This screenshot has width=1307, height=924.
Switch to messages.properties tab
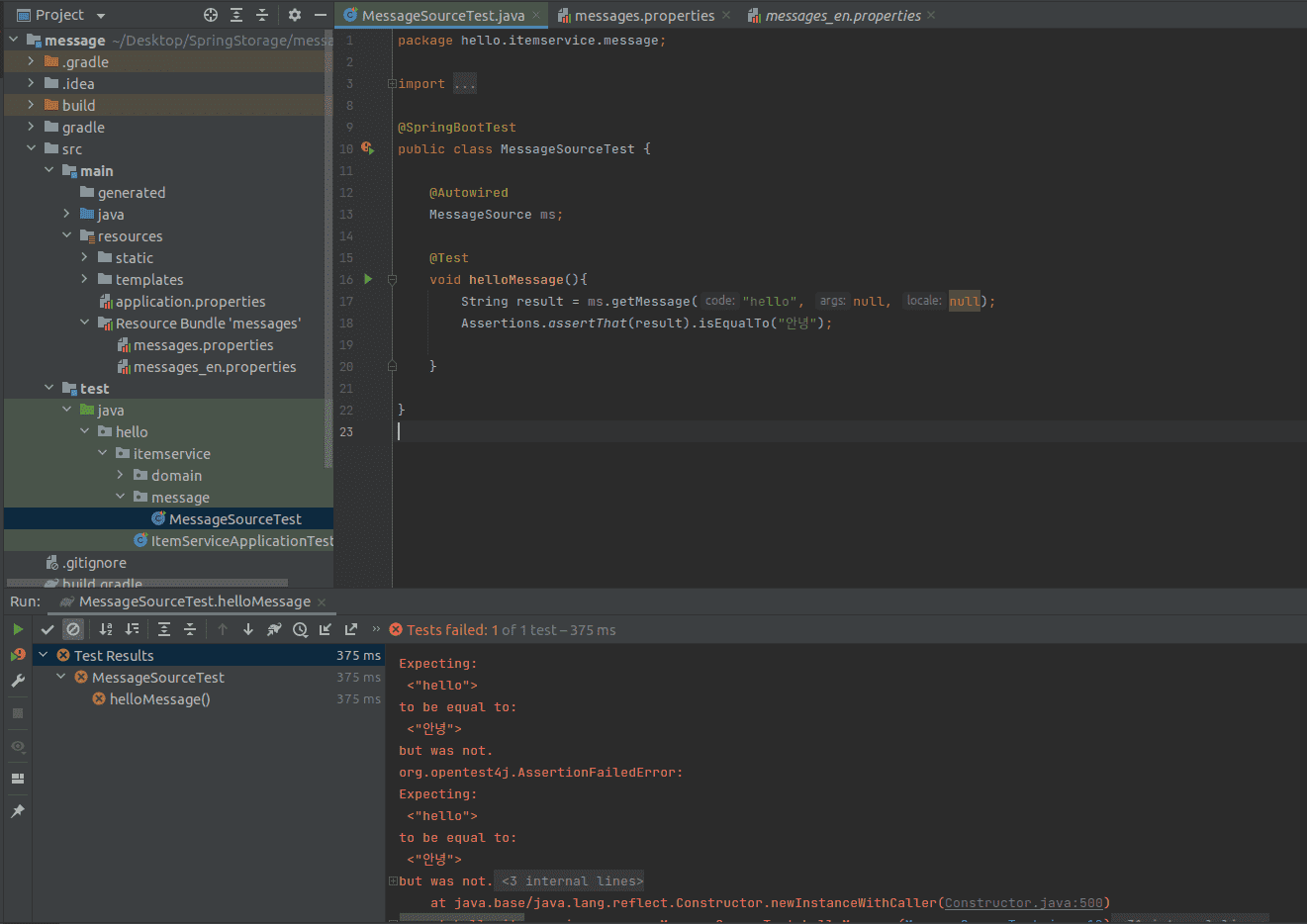point(643,16)
